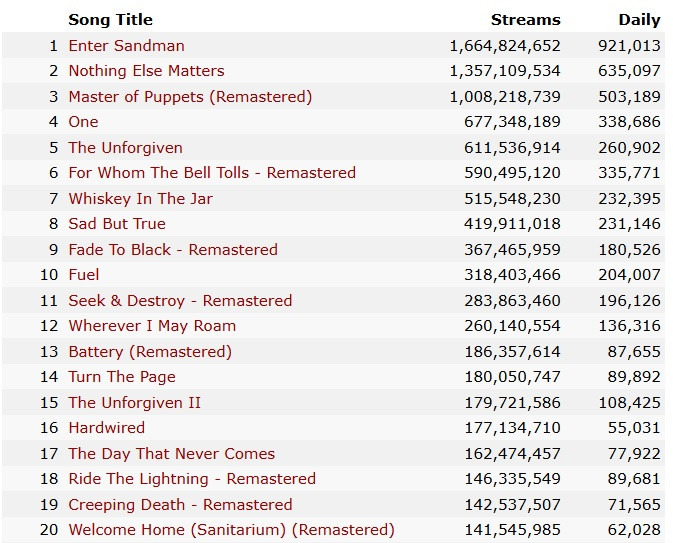Viewport: 673px width, 543px height.
Task: Open Master of Puppets (Remastered) link
Action: [x=190, y=96]
